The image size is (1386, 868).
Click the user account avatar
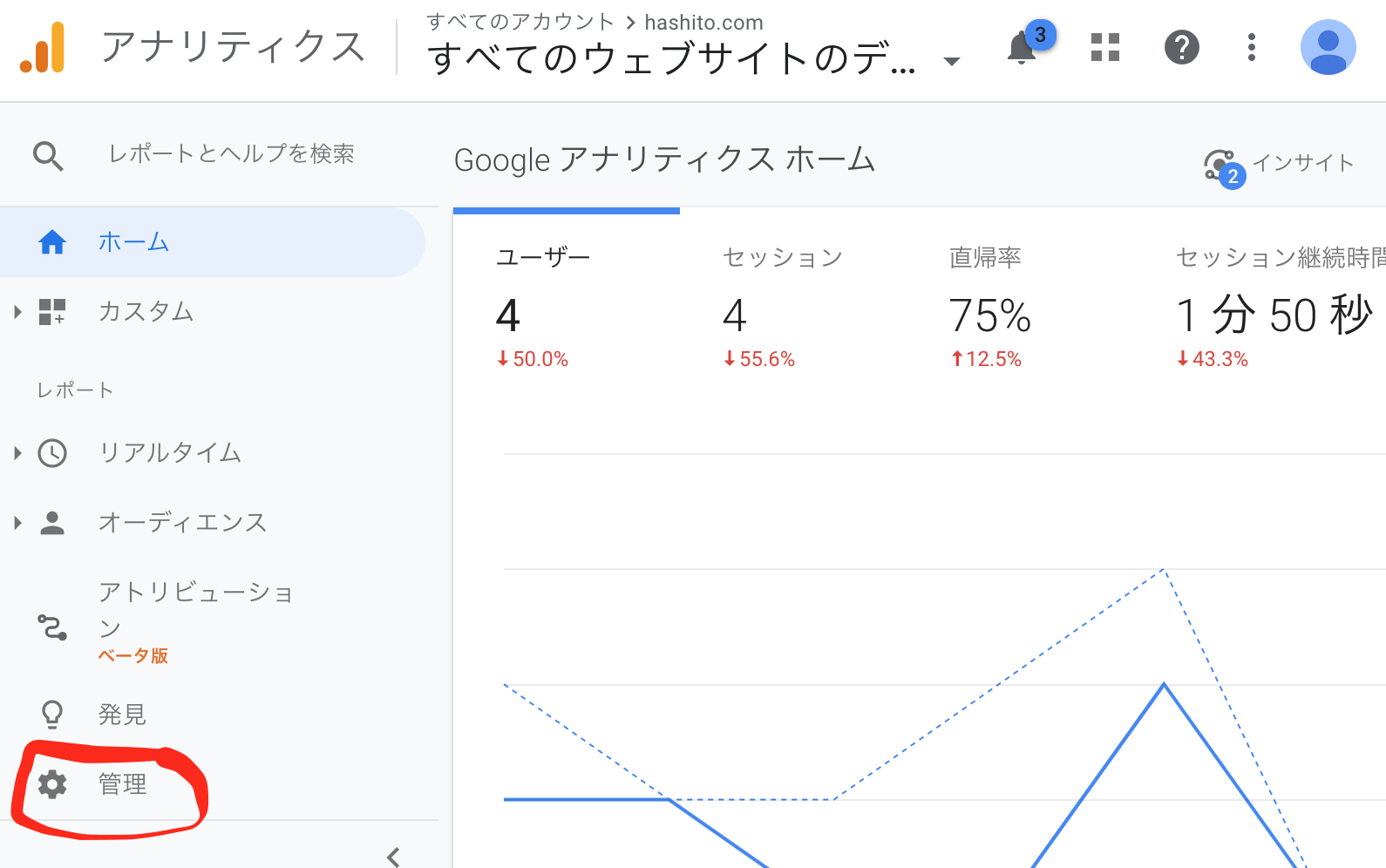tap(1327, 47)
